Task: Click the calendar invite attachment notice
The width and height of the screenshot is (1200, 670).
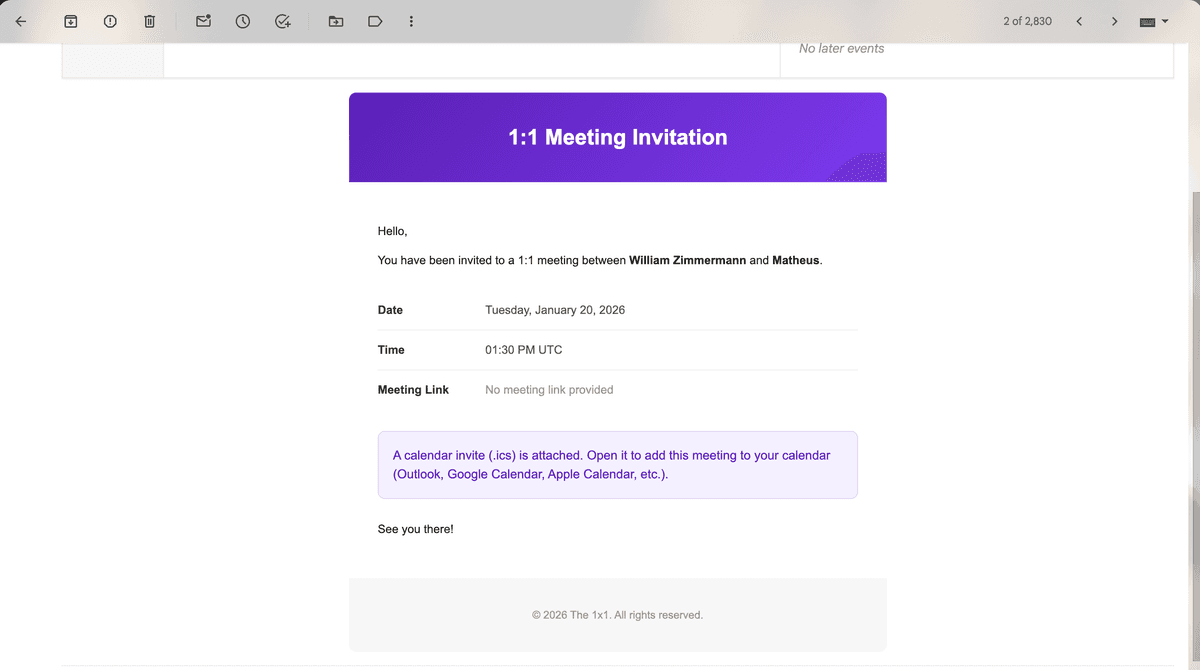Action: click(x=617, y=464)
